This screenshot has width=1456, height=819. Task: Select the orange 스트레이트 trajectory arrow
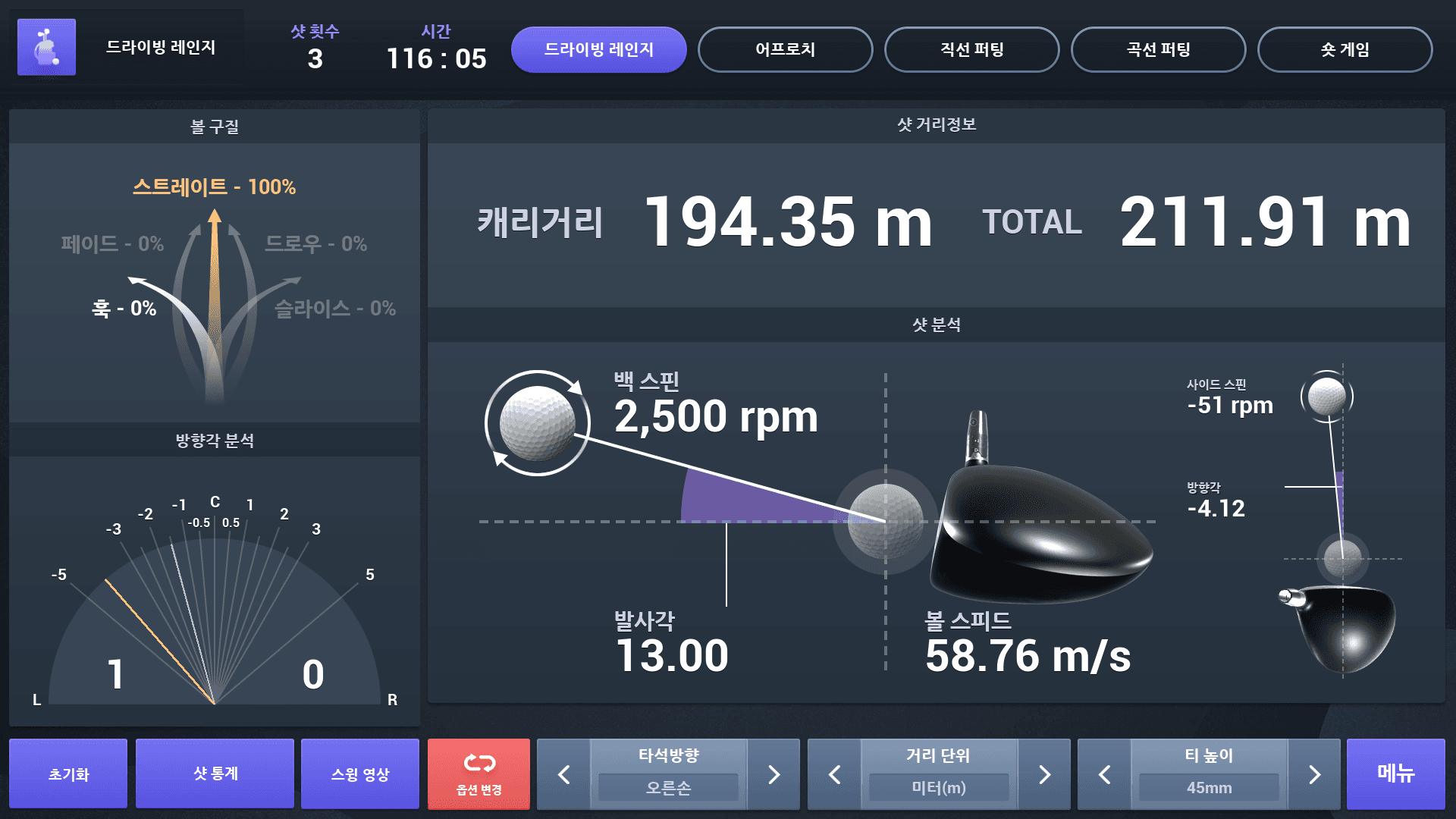(x=215, y=250)
